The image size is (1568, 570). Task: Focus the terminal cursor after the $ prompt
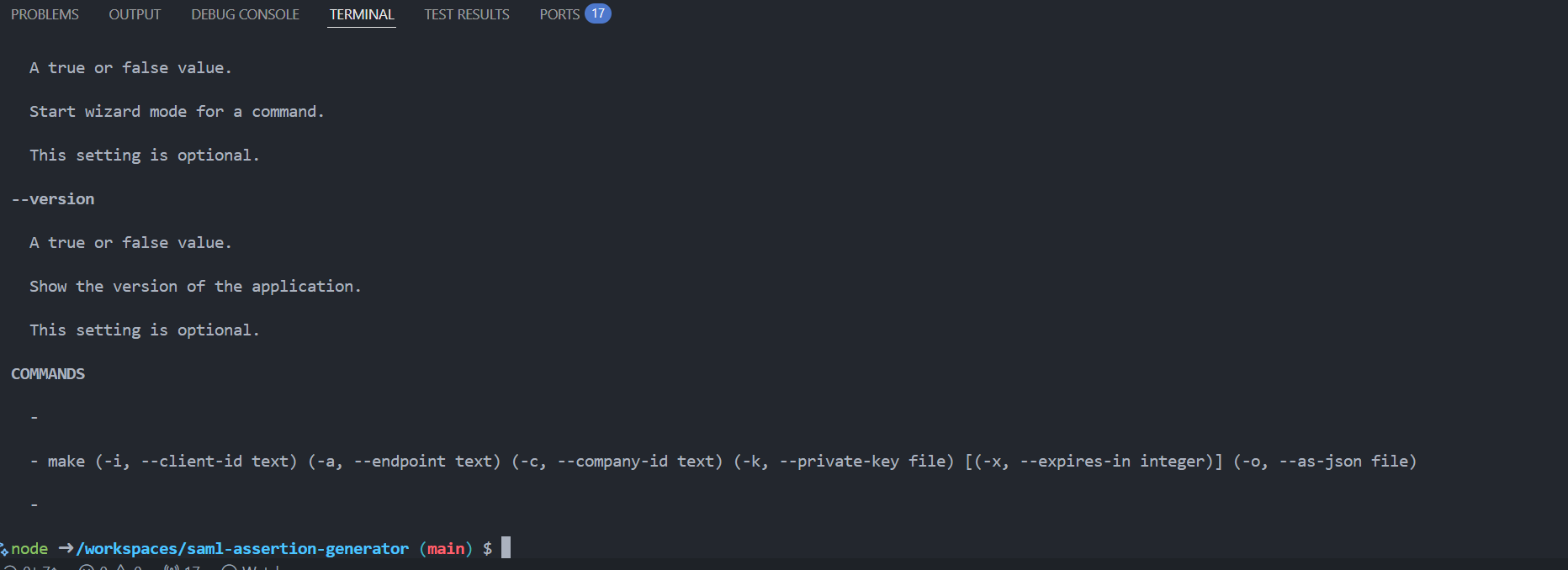pyautogui.click(x=506, y=548)
